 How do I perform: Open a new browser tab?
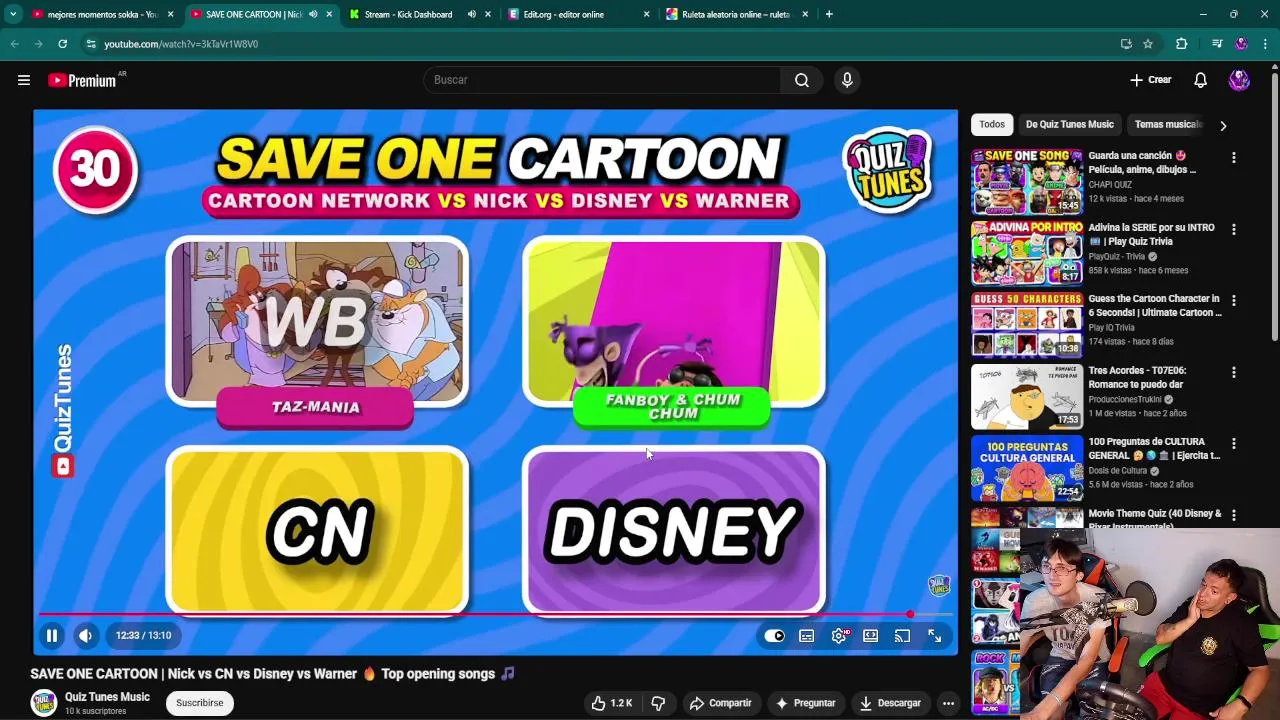[x=829, y=14]
